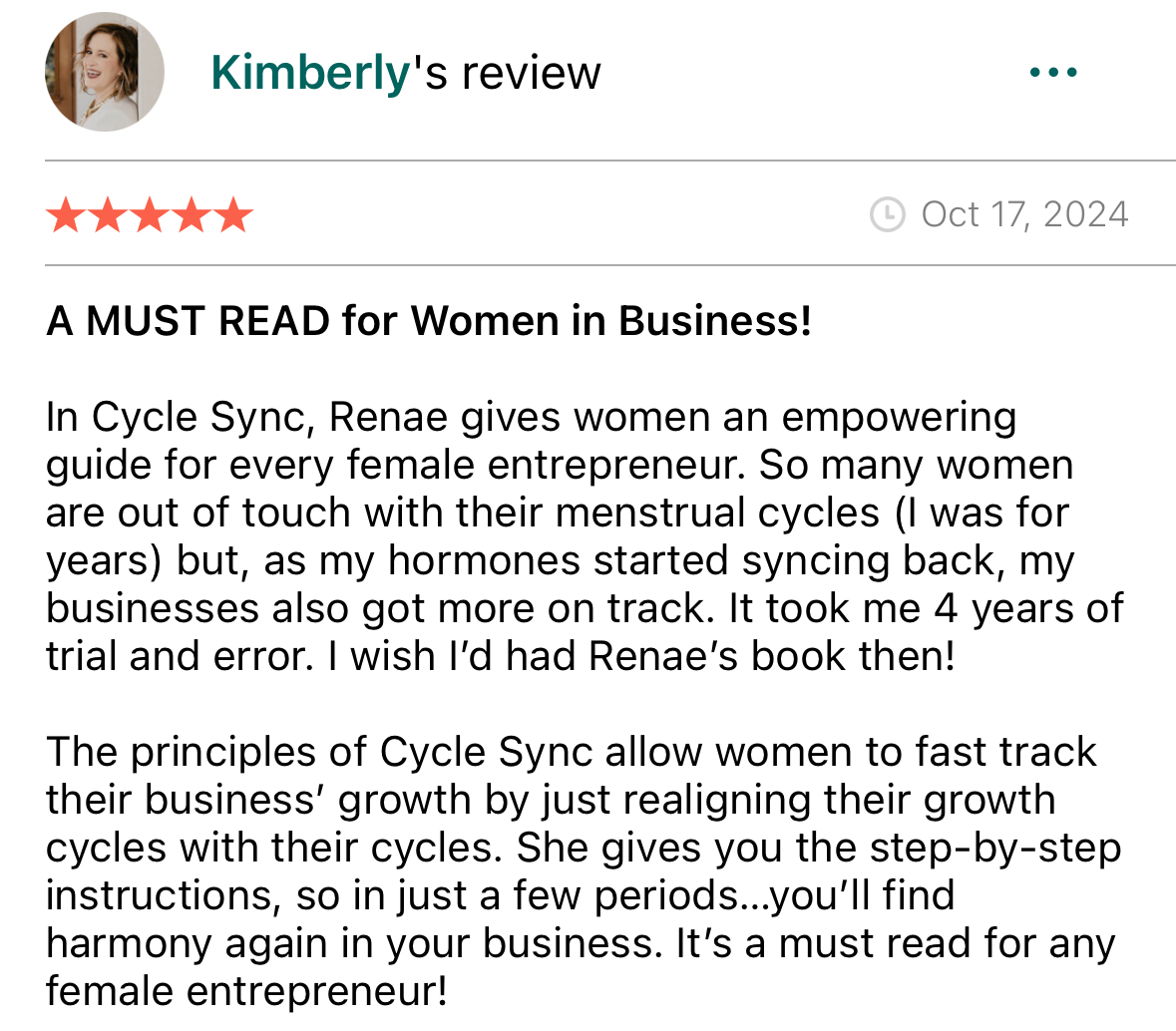Click the phrase "menstrual cycles" in the review
This screenshot has height=1031, width=1176.
717,513
